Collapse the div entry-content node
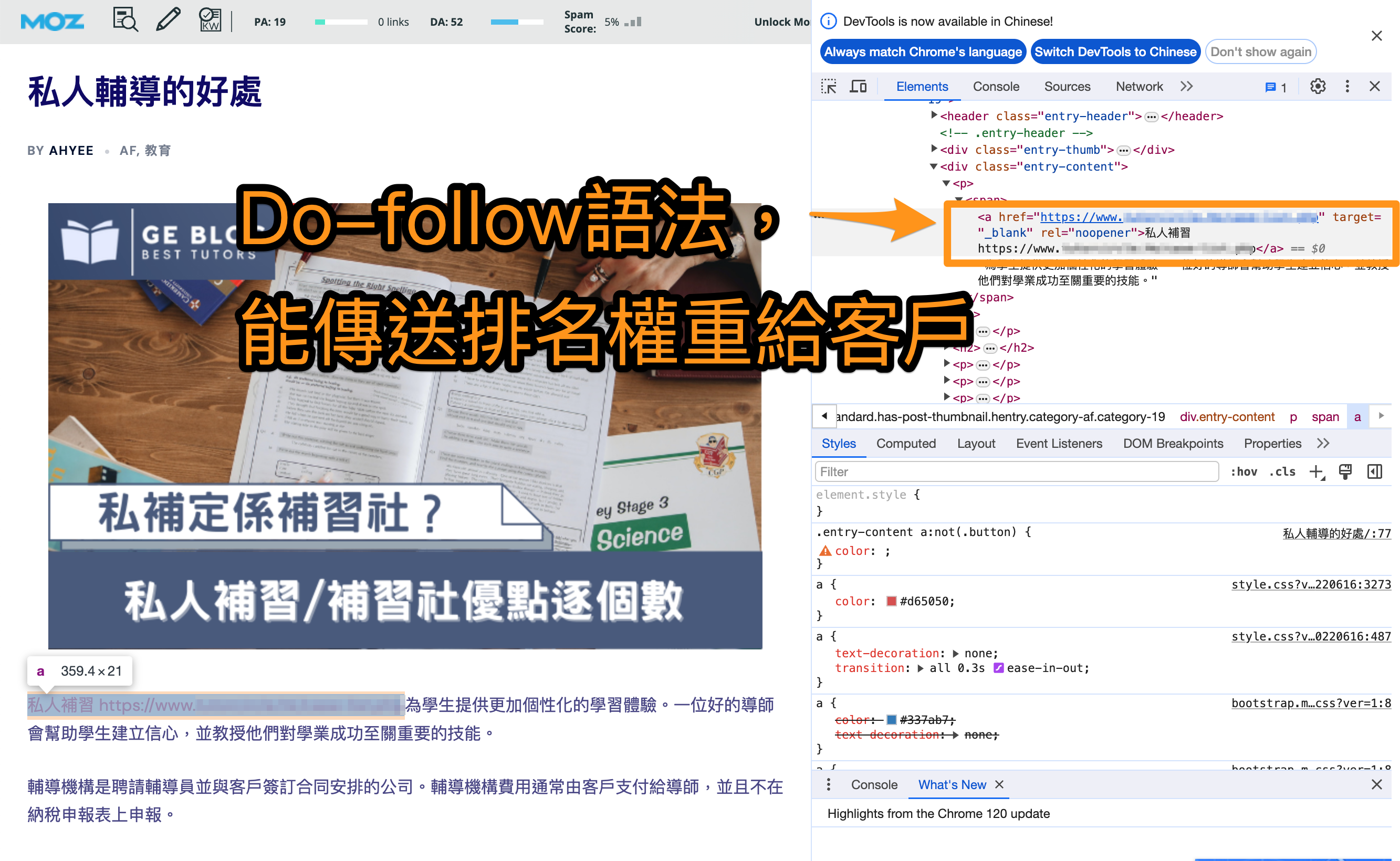The image size is (1400, 861). (934, 166)
